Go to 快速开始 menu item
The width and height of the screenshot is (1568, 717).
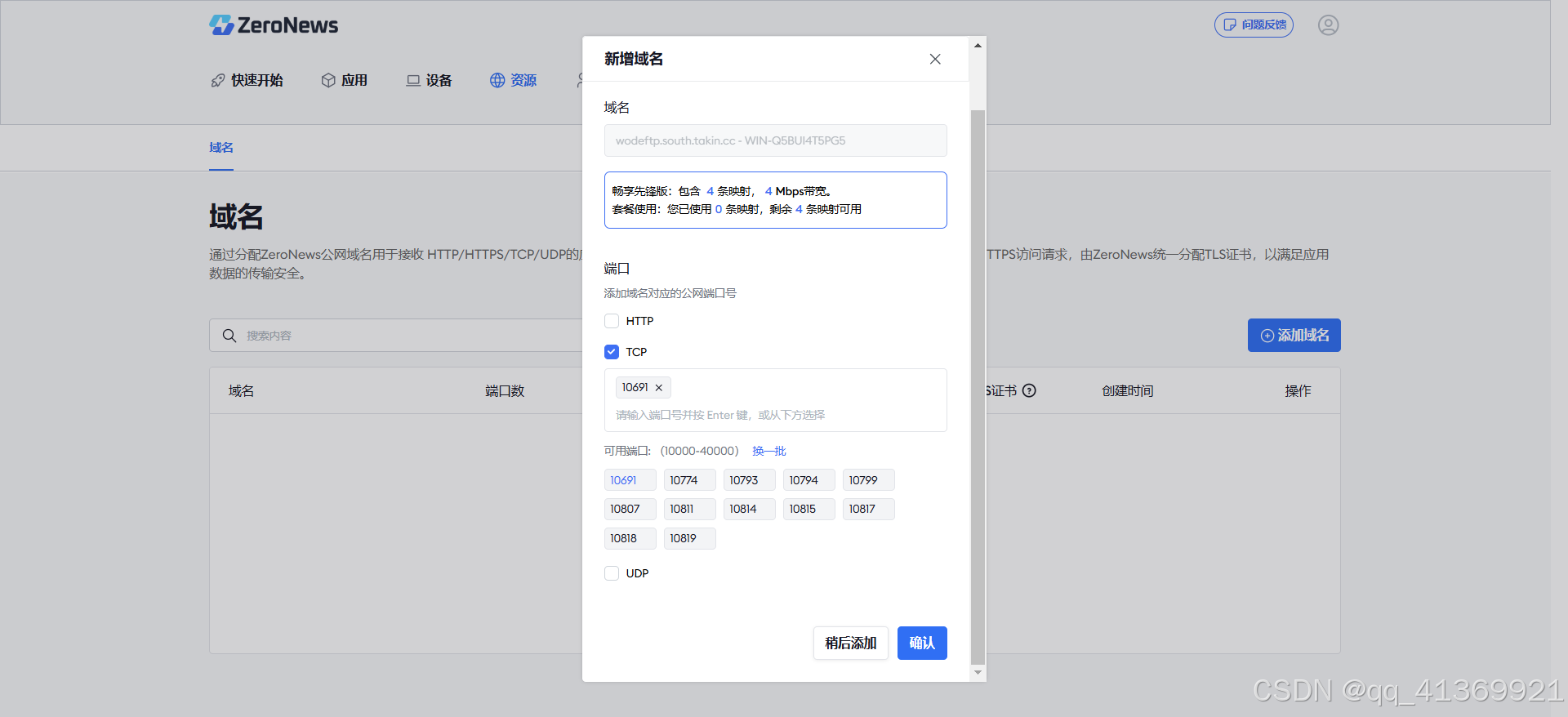click(x=247, y=80)
